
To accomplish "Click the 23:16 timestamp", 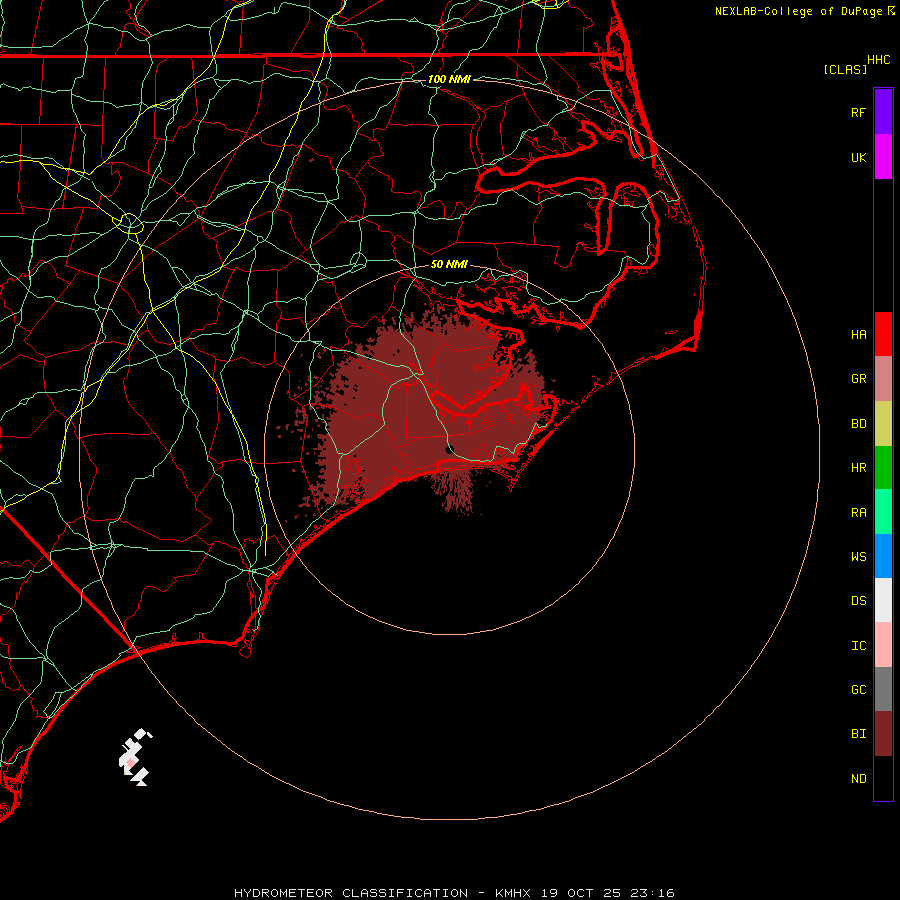I will click(651, 893).
